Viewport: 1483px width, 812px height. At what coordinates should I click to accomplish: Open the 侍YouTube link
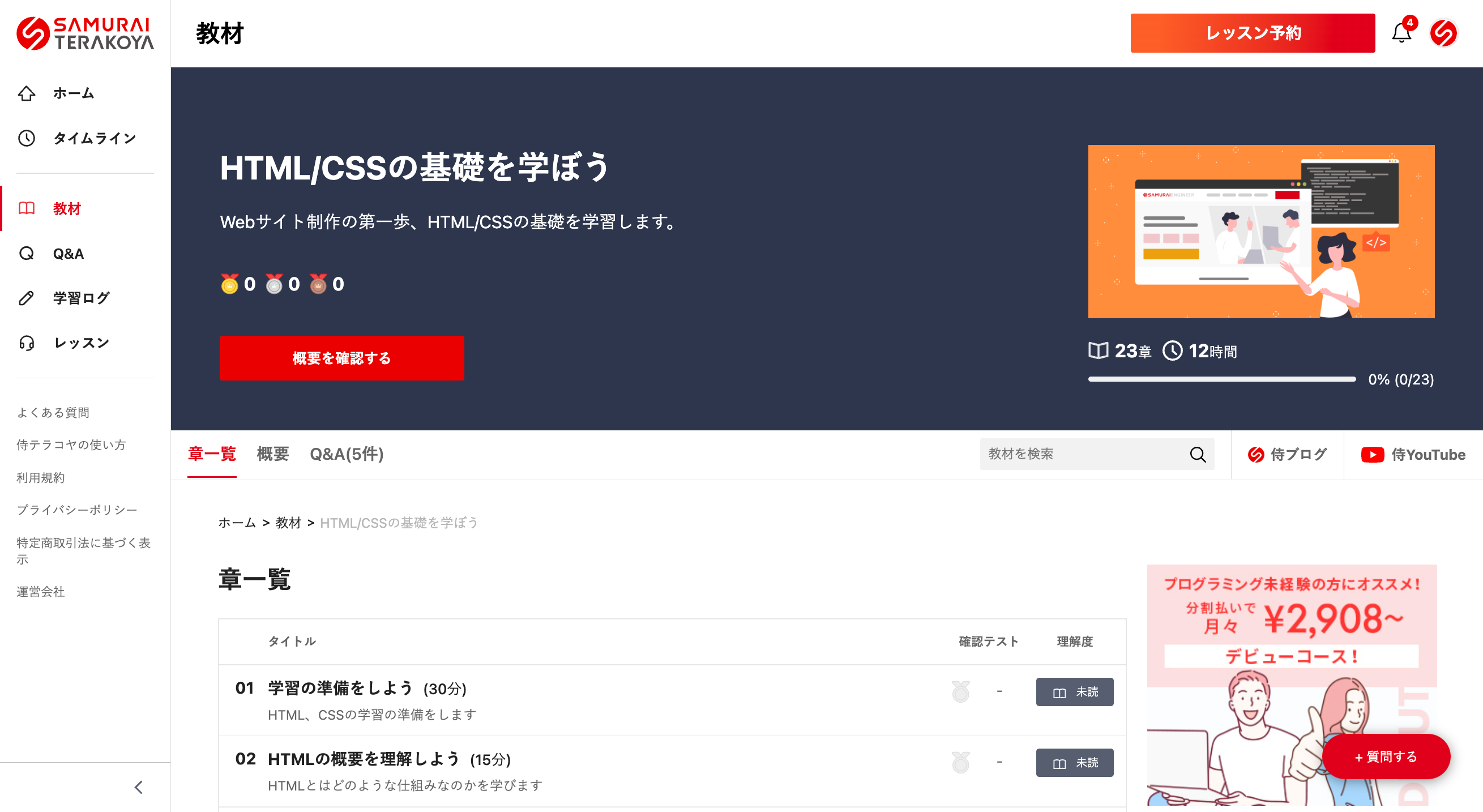[1413, 454]
